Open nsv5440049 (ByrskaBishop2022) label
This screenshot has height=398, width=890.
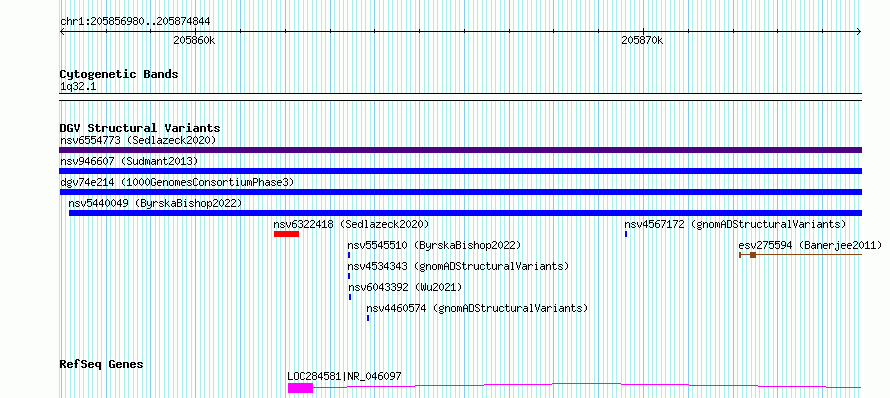click(155, 203)
